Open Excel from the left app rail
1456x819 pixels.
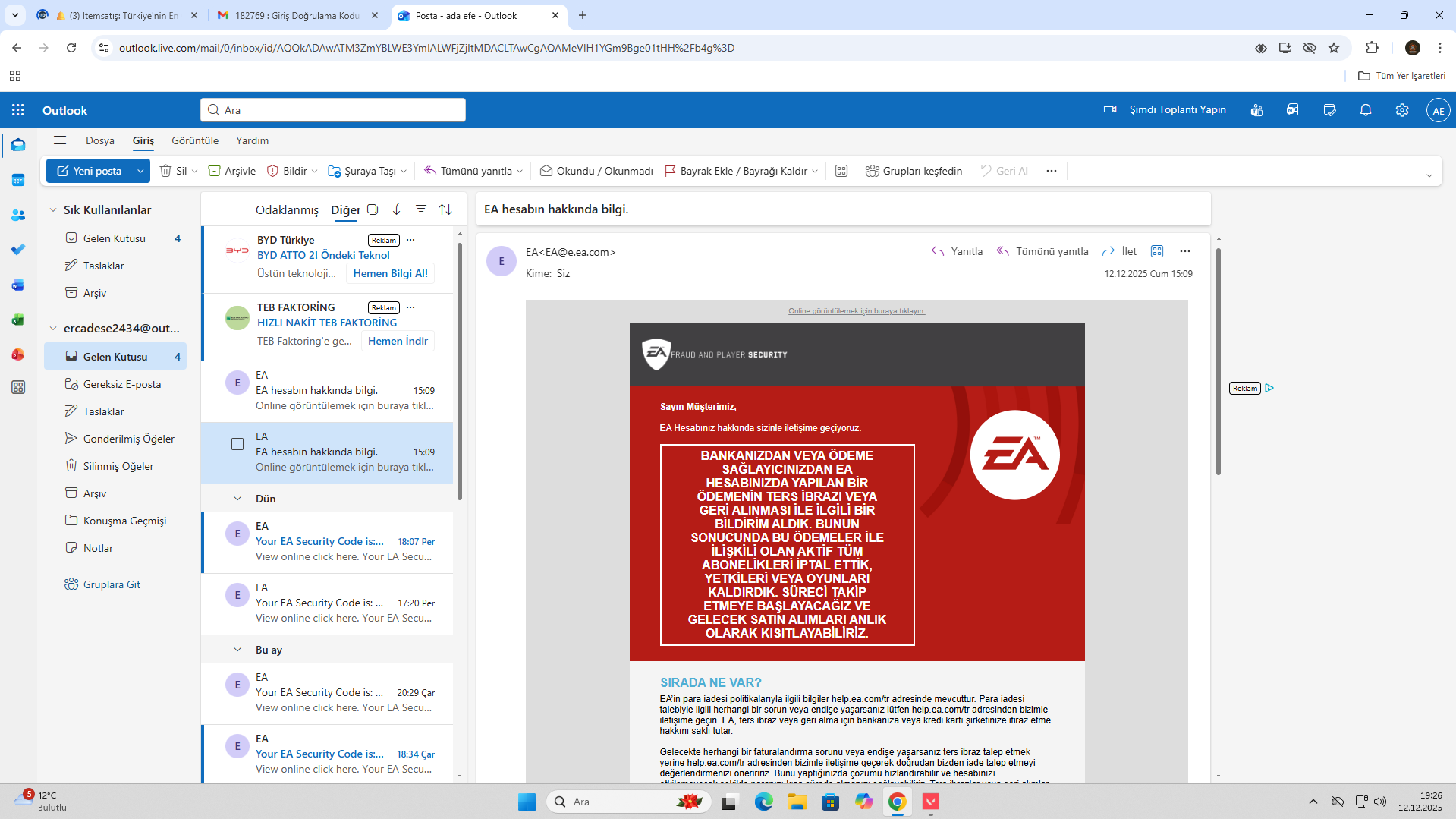pyautogui.click(x=18, y=320)
